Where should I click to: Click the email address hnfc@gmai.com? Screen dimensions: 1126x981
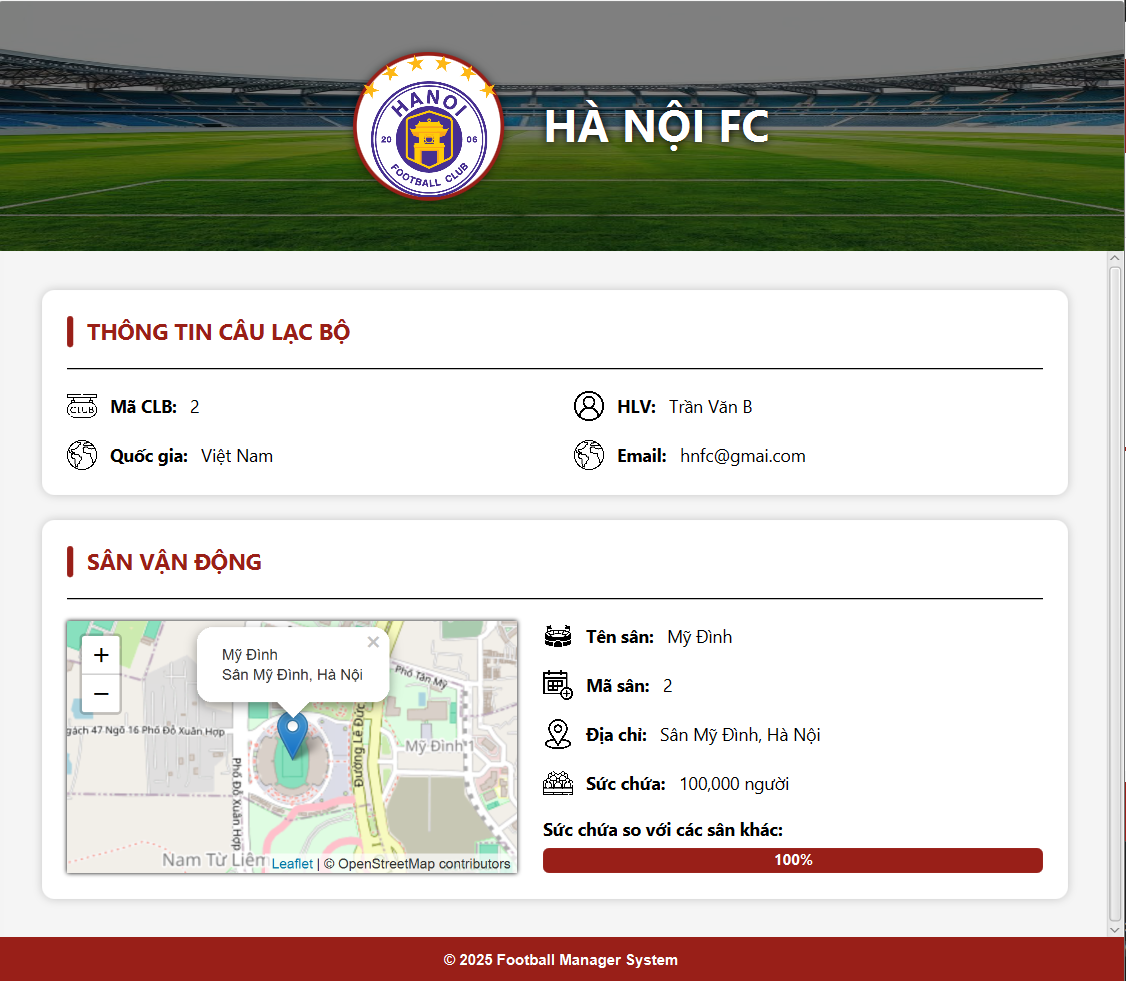(742, 456)
